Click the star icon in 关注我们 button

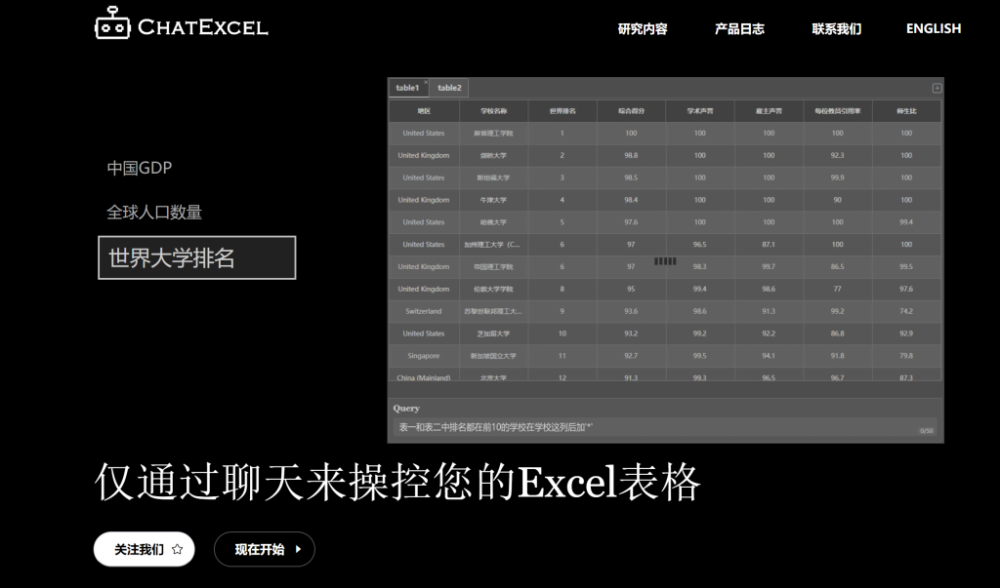click(177, 549)
